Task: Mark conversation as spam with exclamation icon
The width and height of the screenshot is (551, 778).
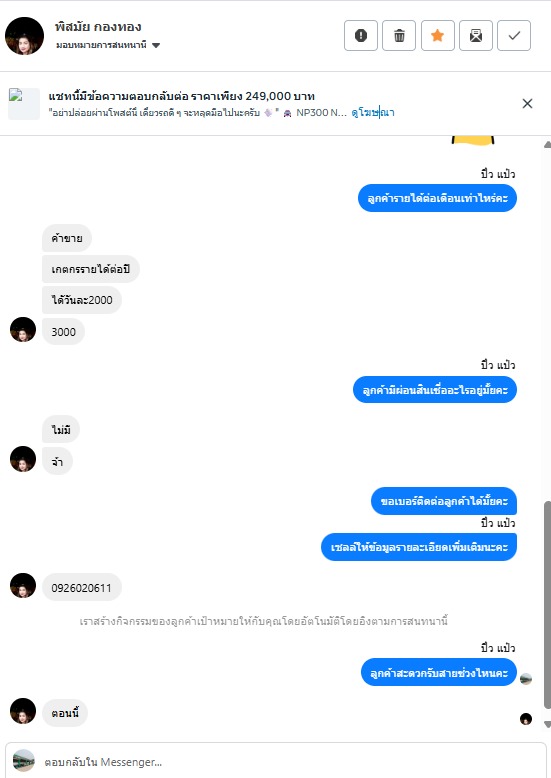Action: coord(361,35)
